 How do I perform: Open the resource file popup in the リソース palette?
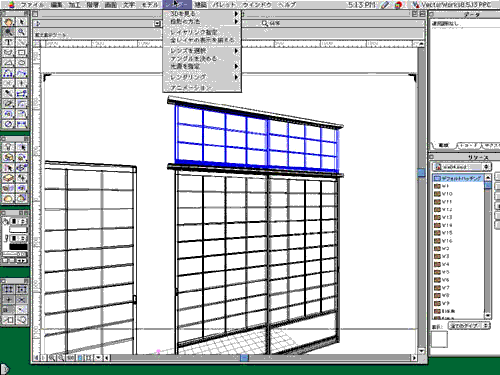pyautogui.click(x=462, y=167)
